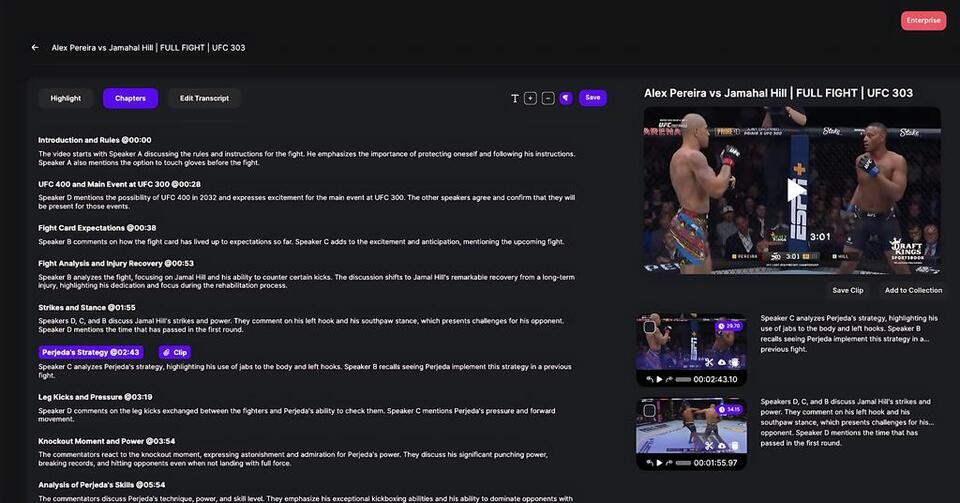This screenshot has height=503, width=960.
Task: Click scissors icon on second clip thumbnail
Action: (x=709, y=445)
